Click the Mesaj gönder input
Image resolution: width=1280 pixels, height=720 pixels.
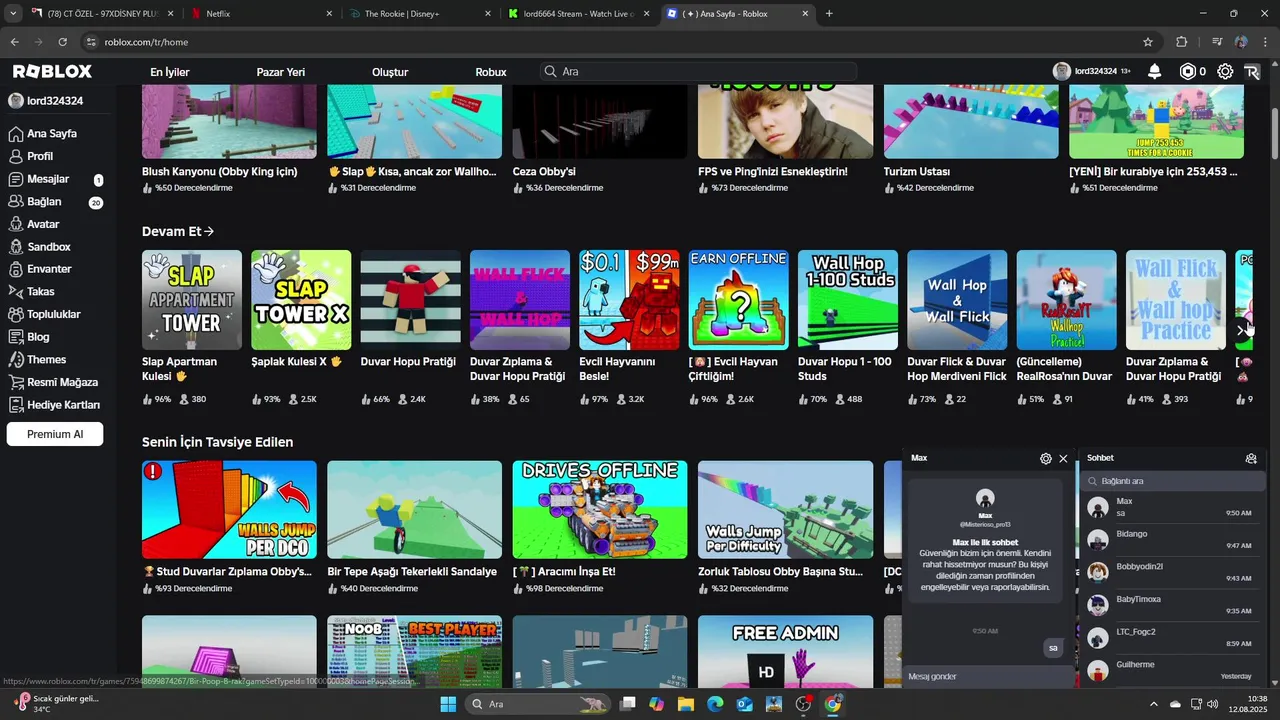[987, 677]
